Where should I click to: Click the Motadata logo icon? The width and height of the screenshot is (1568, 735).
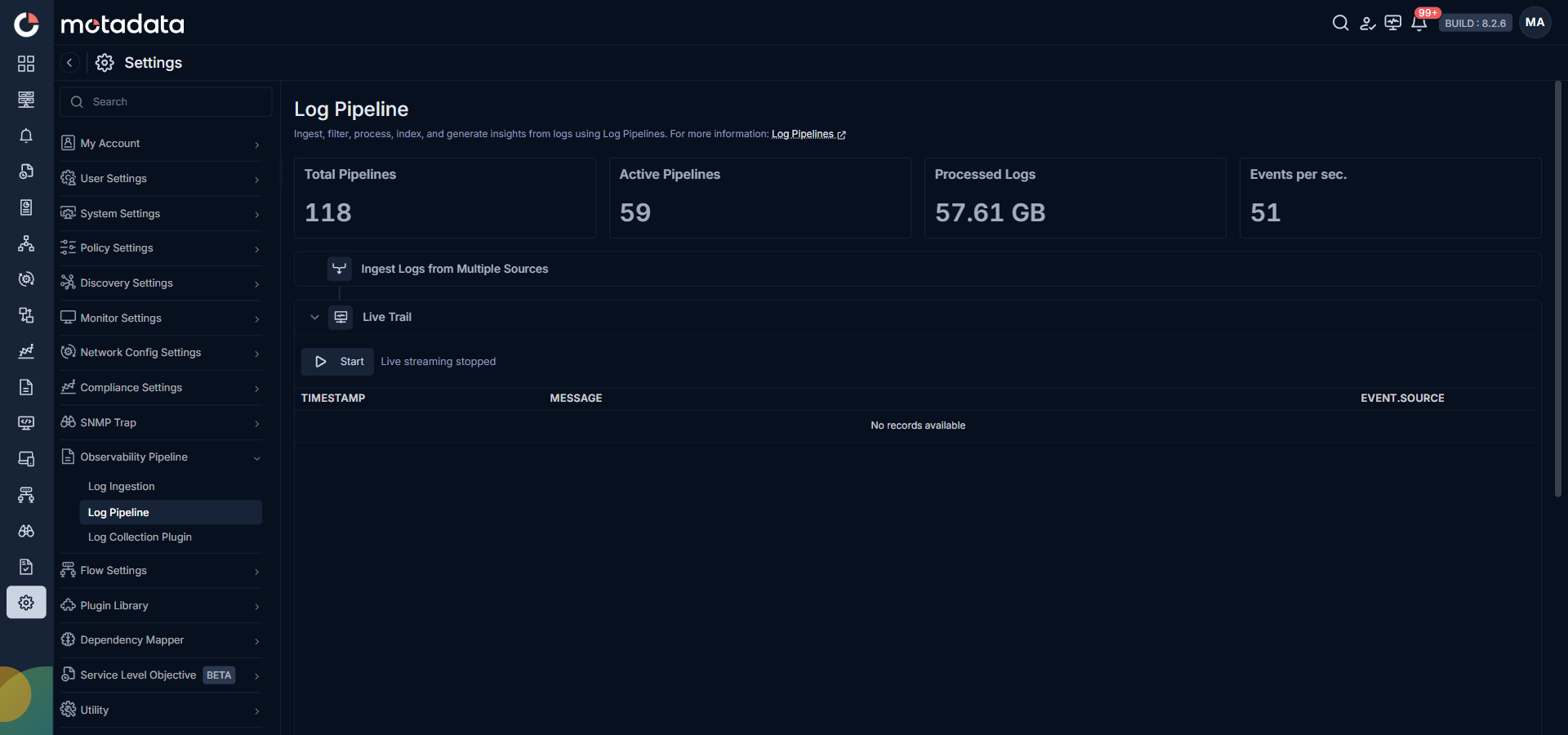tap(26, 24)
